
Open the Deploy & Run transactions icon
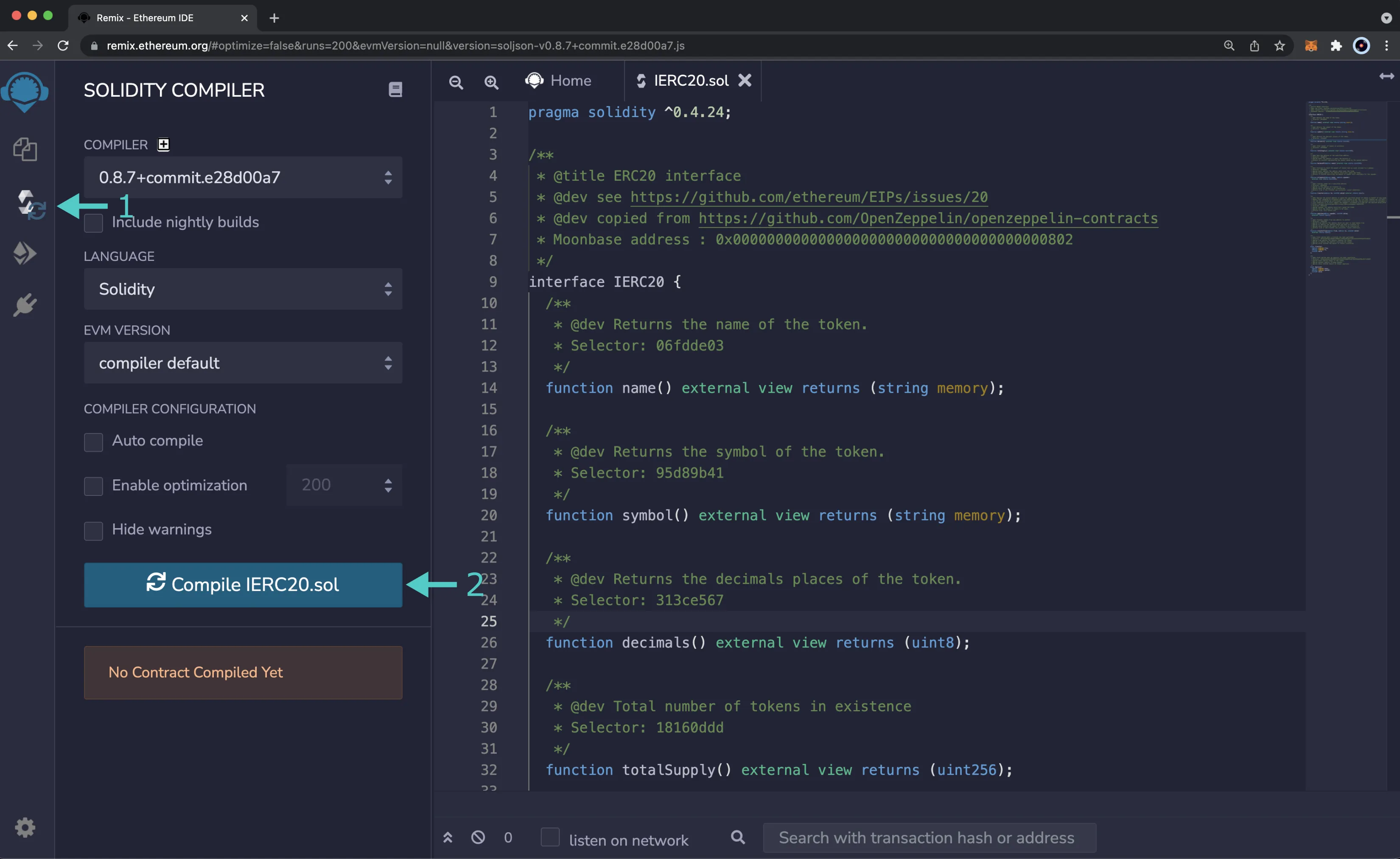pyautogui.click(x=25, y=253)
